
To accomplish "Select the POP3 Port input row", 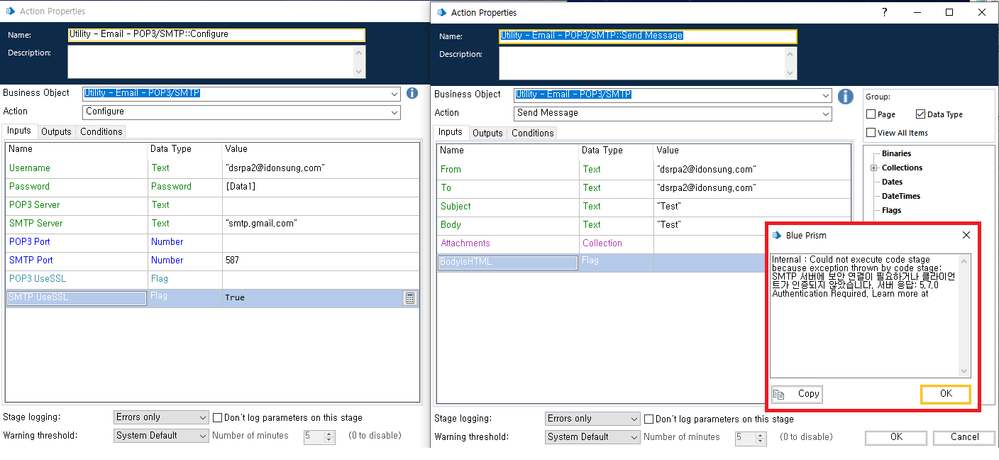I will point(213,242).
